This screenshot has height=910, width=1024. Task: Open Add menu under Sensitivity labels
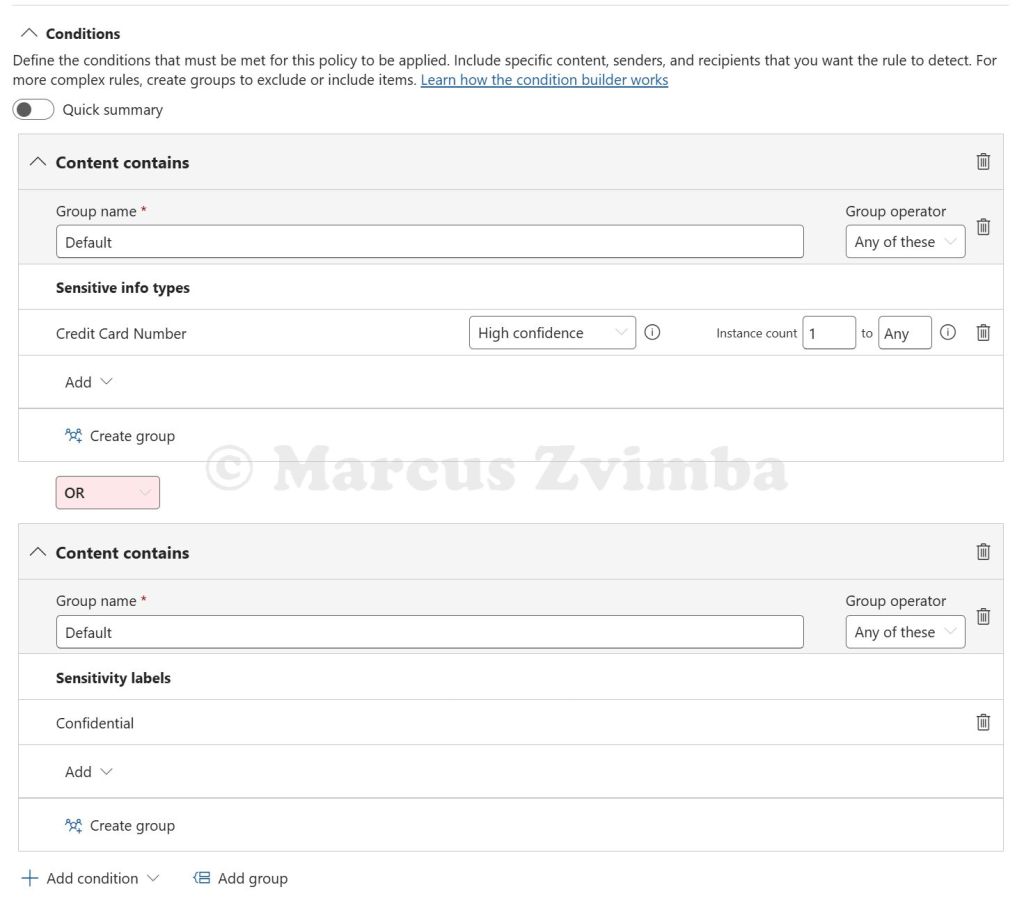click(89, 772)
